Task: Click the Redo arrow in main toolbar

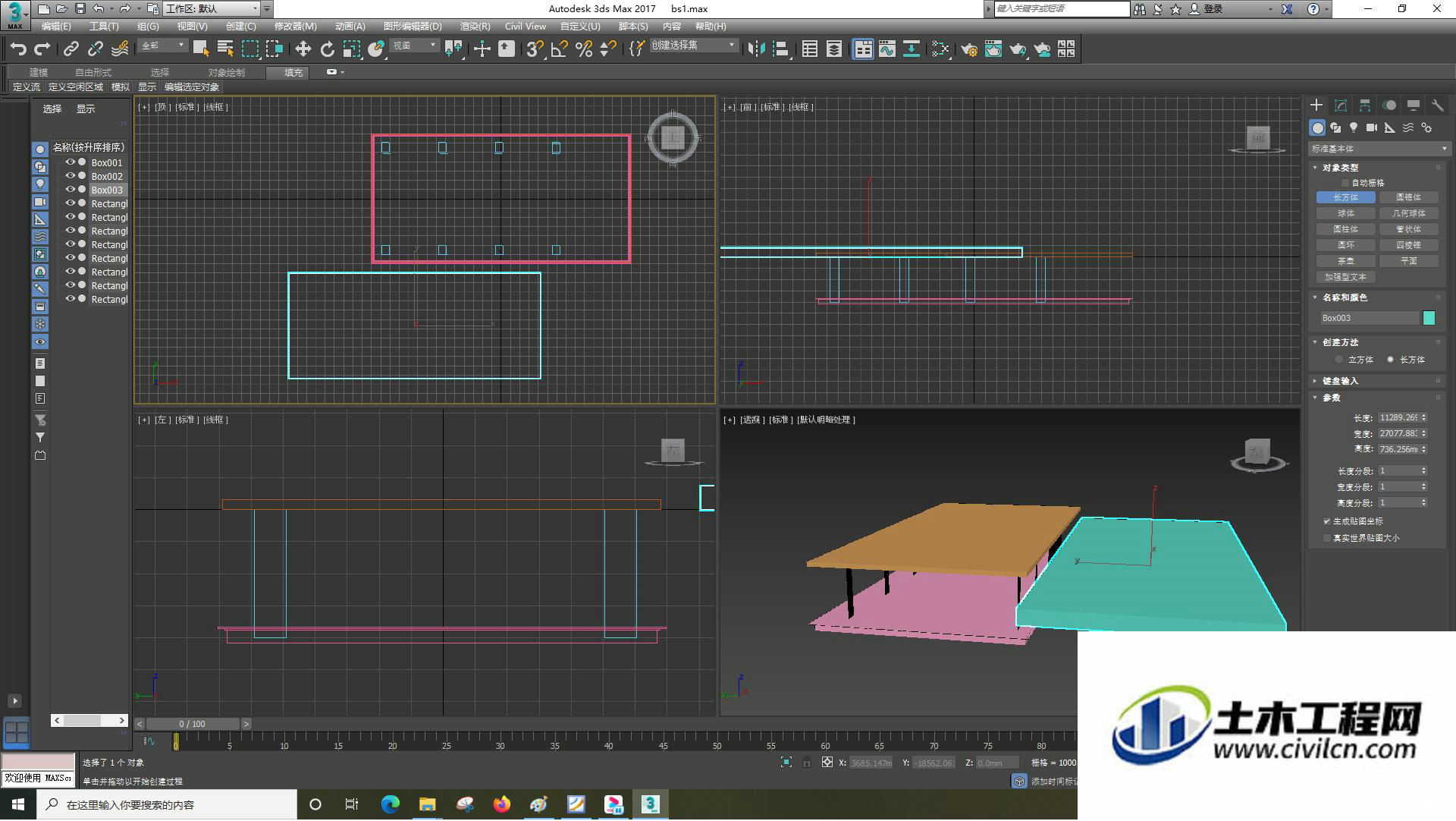Action: point(42,49)
